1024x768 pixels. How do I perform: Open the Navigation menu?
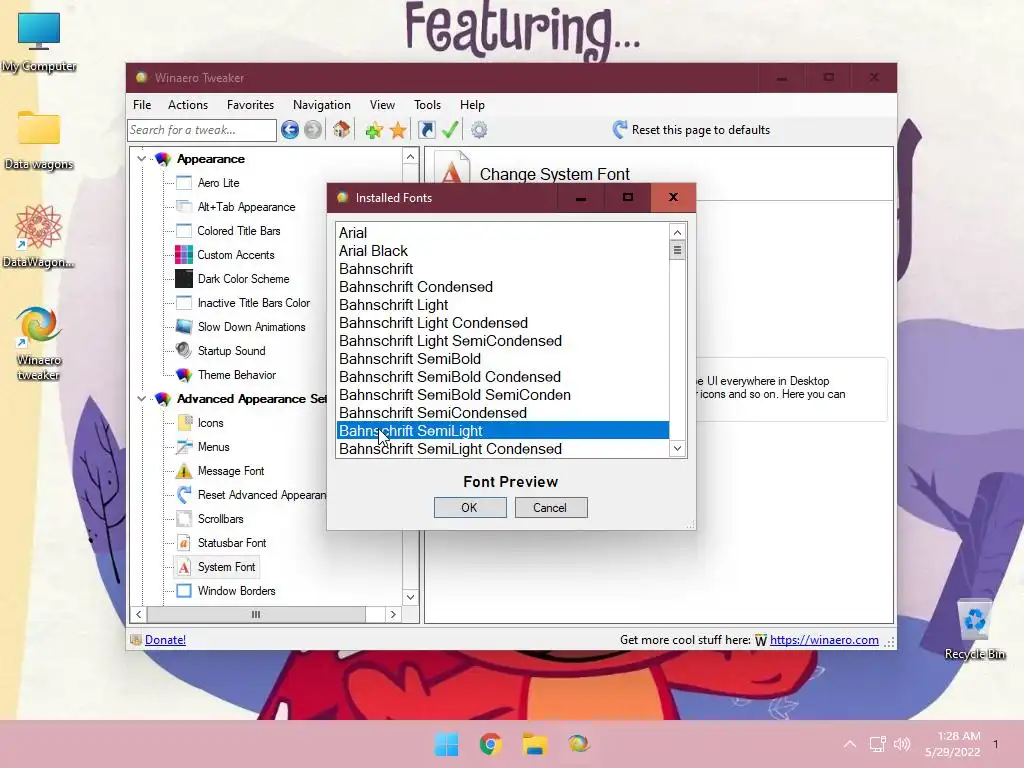click(x=321, y=104)
